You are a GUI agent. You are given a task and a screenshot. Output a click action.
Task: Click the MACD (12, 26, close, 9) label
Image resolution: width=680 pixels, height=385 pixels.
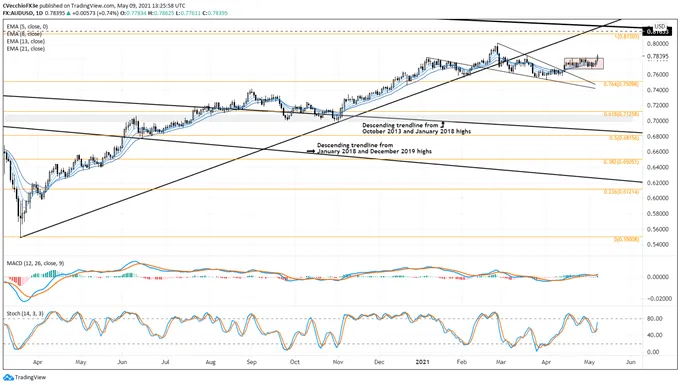[x=36, y=263]
